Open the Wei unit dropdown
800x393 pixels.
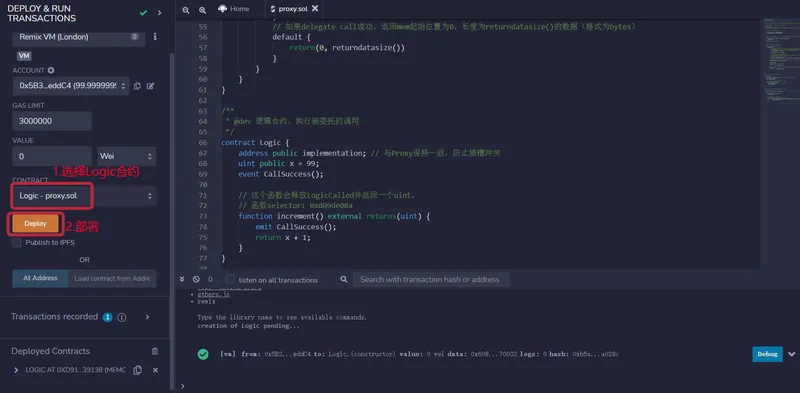(x=127, y=156)
